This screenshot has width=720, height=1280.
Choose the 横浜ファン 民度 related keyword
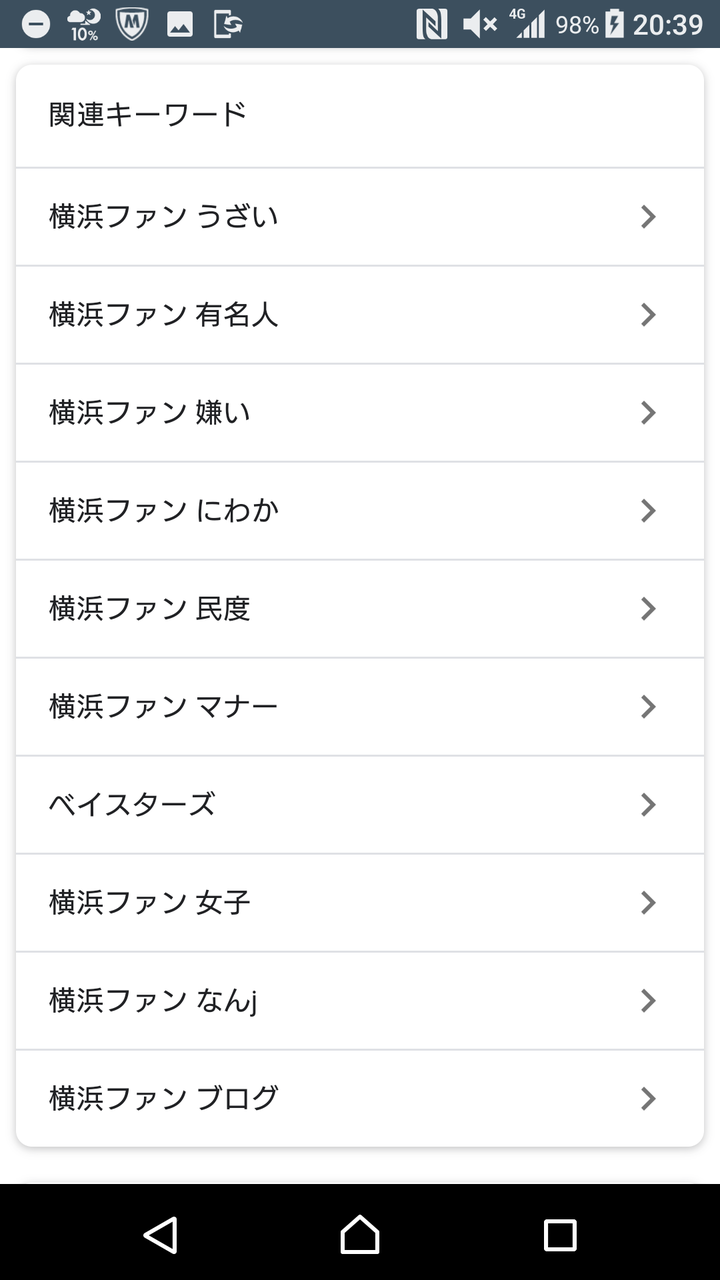[x=360, y=608]
